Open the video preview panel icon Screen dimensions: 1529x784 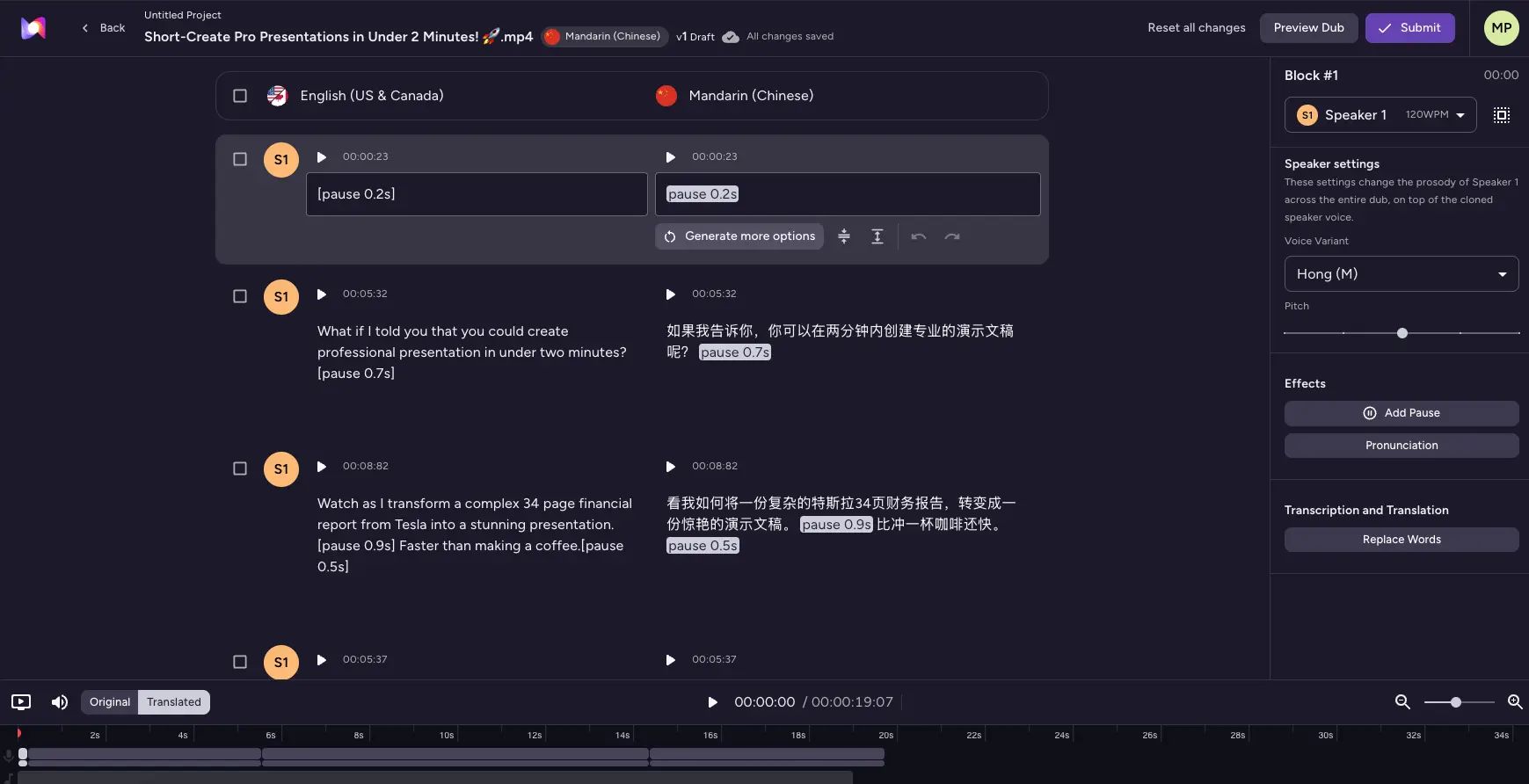[x=21, y=702]
